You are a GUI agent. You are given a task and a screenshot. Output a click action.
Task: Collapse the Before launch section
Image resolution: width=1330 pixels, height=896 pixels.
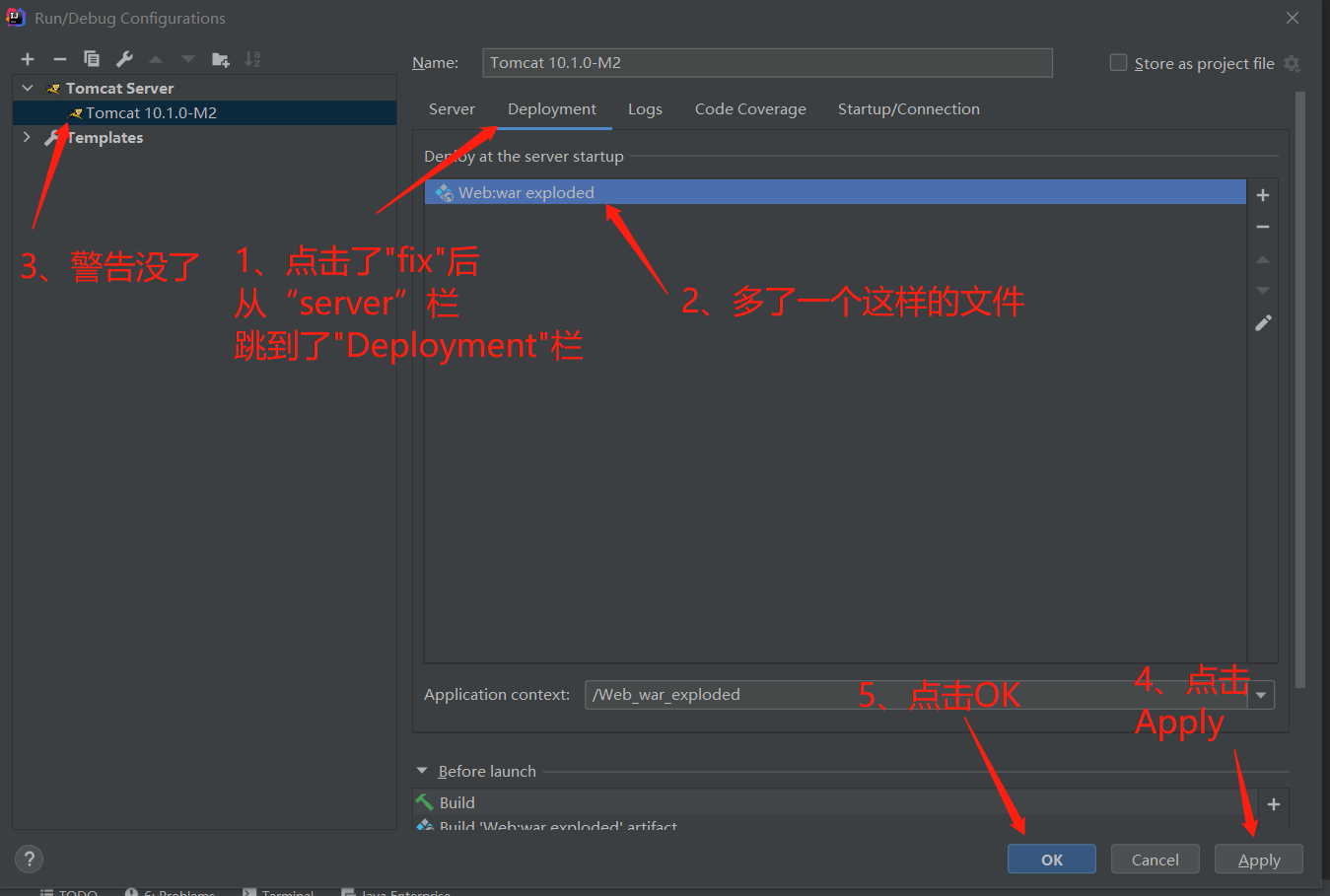422,771
